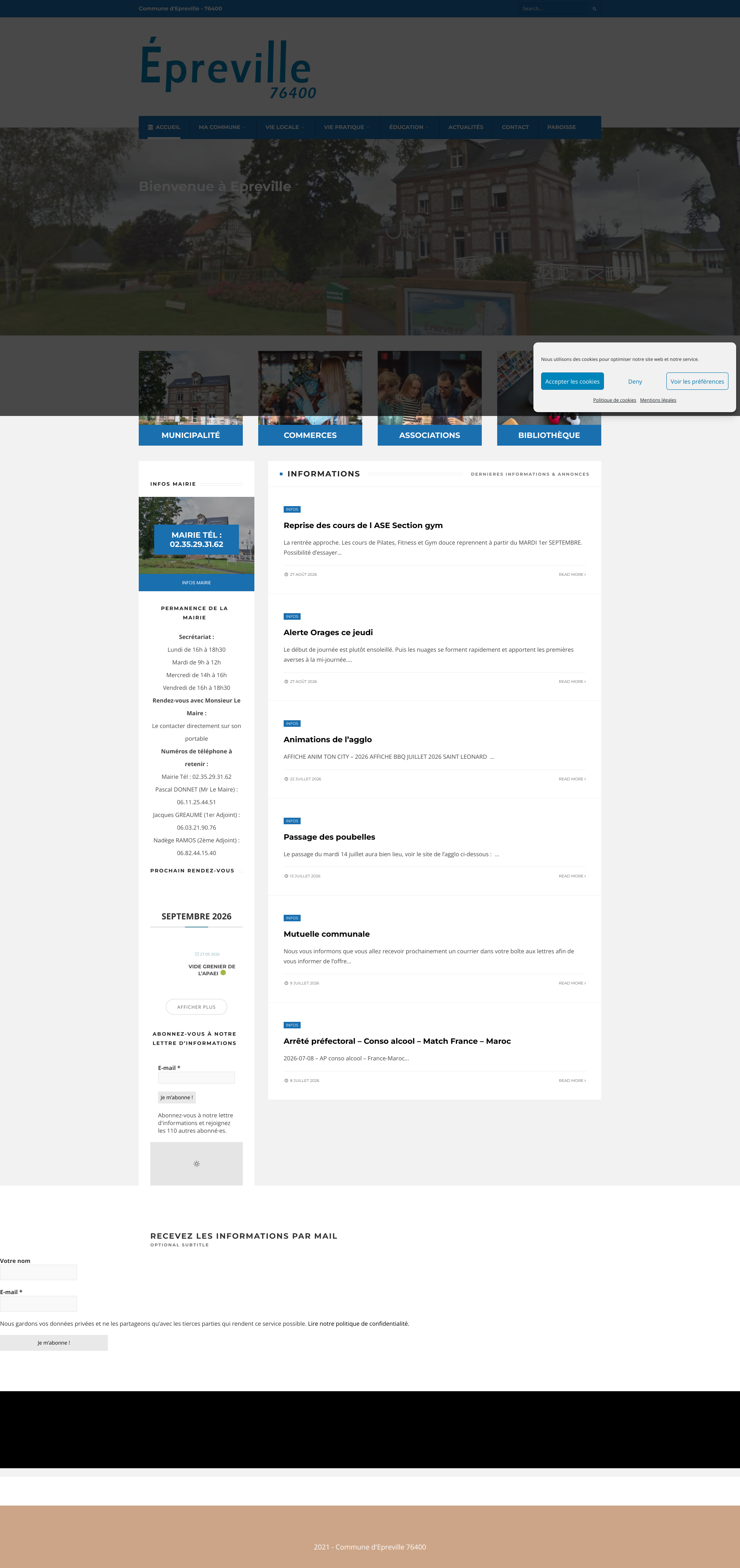
Task: Open the Municipalité tile
Action: (x=191, y=398)
